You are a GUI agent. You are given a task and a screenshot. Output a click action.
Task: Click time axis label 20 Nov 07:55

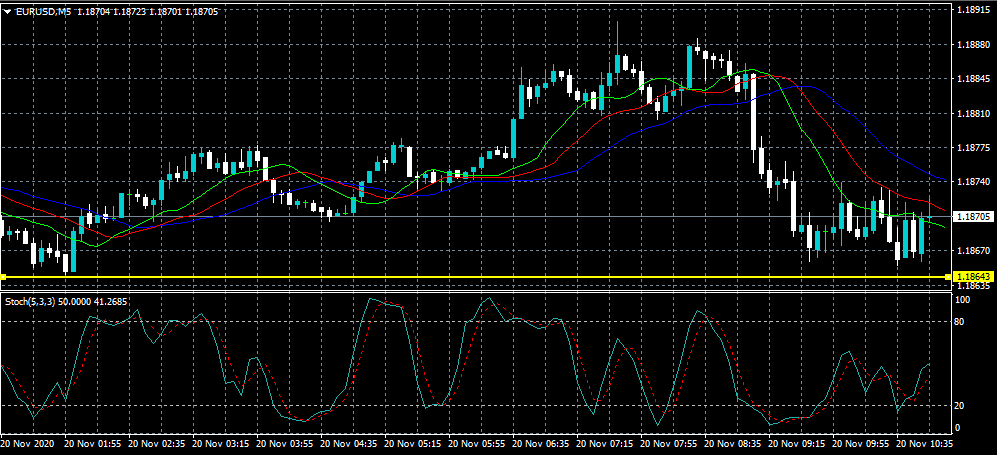tap(669, 442)
